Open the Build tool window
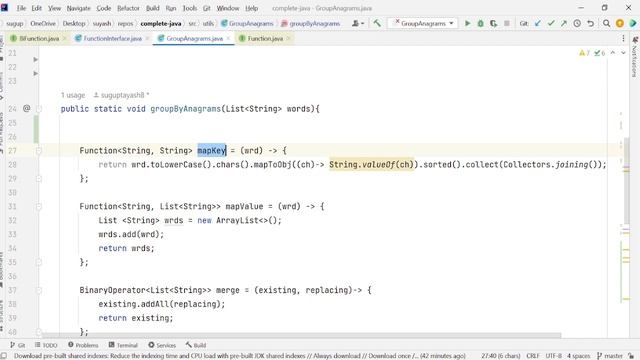Viewport: 640px width, 360px height. coord(196,345)
